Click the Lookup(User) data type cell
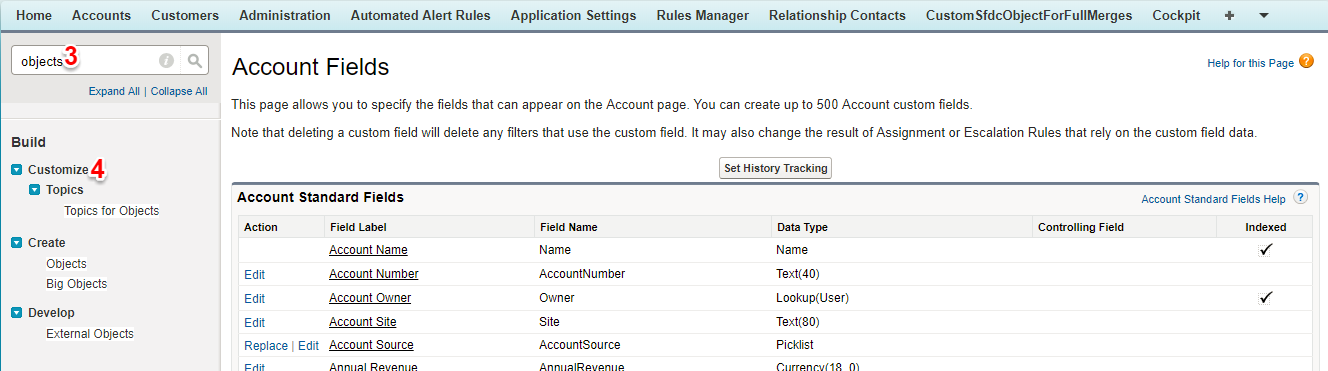 tap(812, 298)
